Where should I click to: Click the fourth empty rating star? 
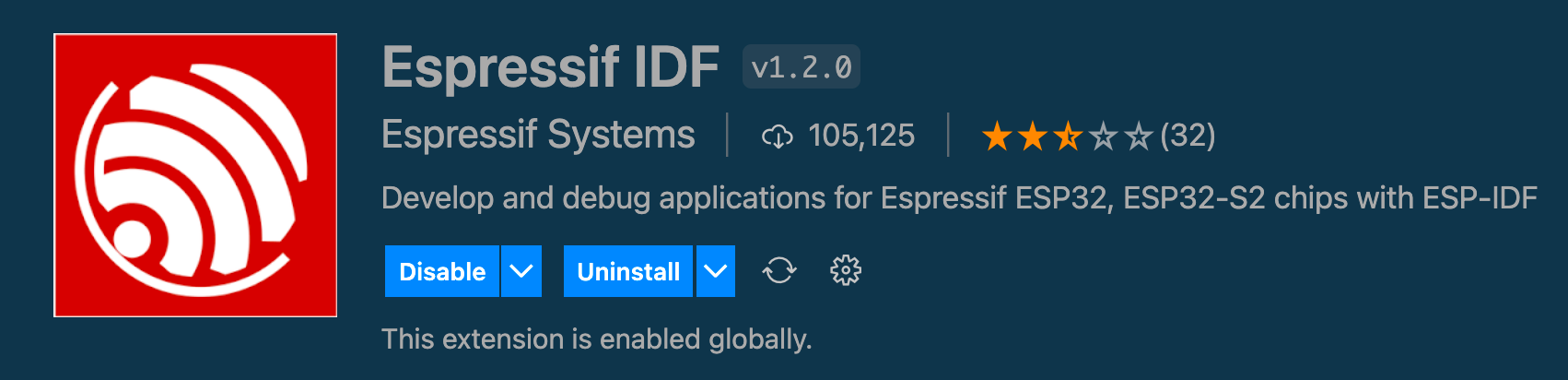pyautogui.click(x=1103, y=137)
